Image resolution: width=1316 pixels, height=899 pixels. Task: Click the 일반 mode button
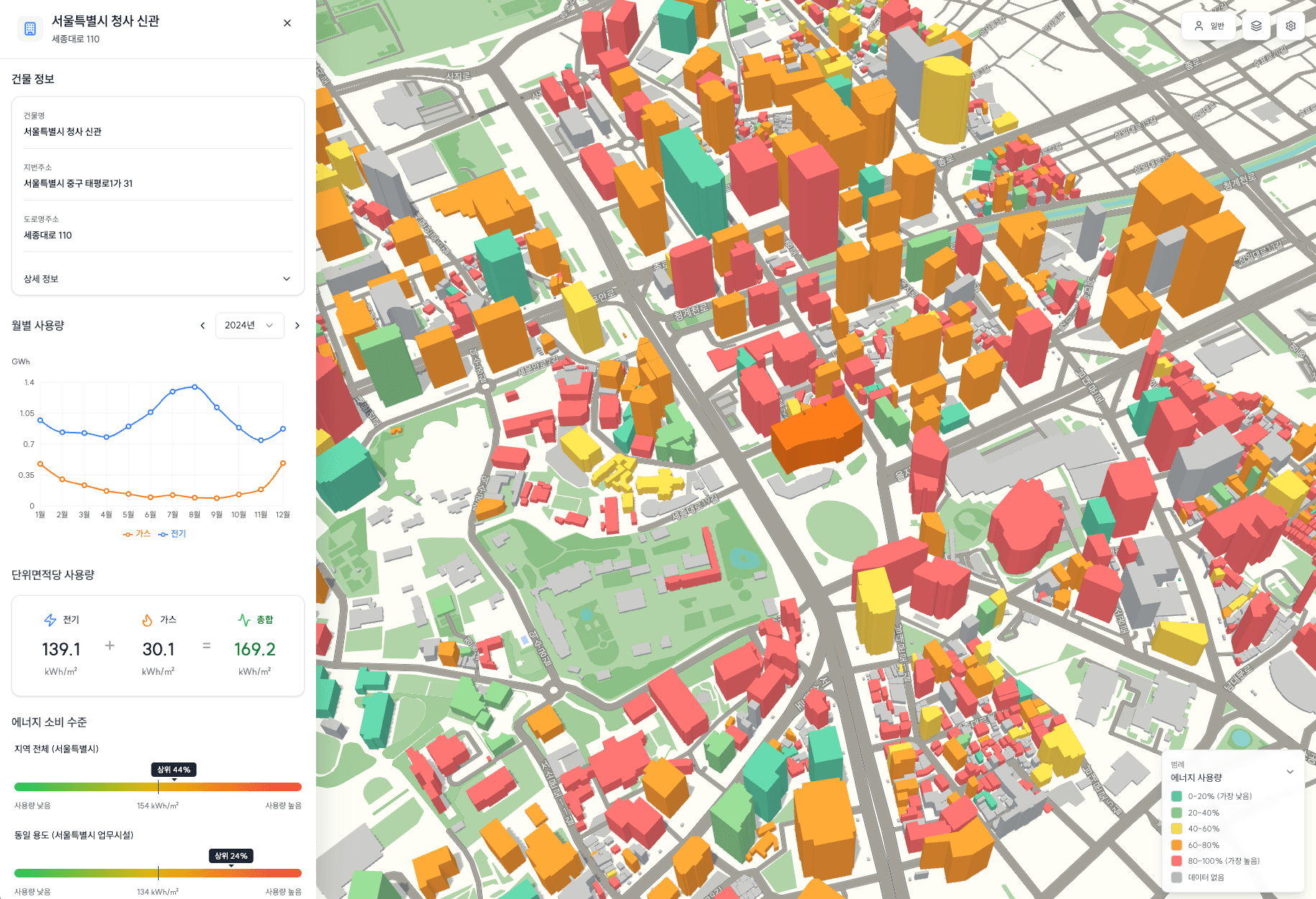1209,25
